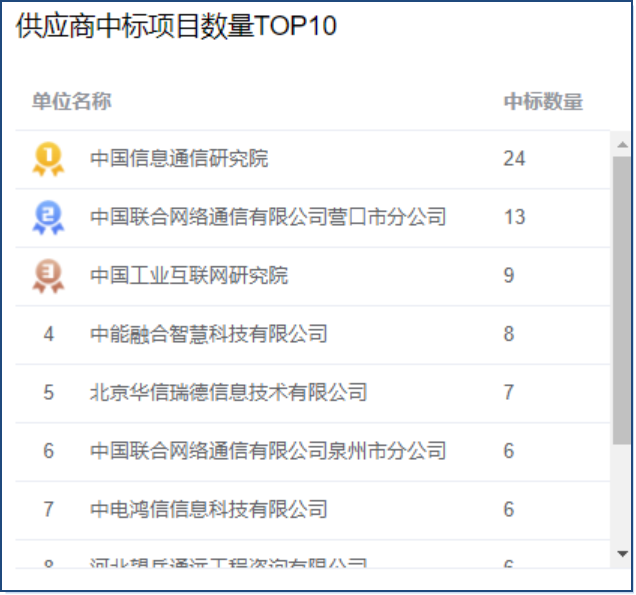Click rank number 4 in the list
The height and width of the screenshot is (595, 636).
tap(49, 334)
